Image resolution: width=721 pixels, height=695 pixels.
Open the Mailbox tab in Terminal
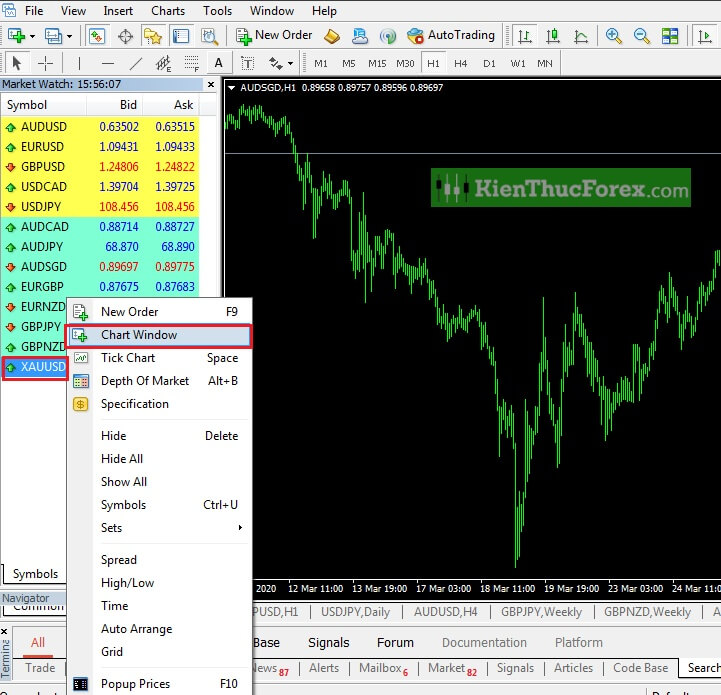click(383, 668)
